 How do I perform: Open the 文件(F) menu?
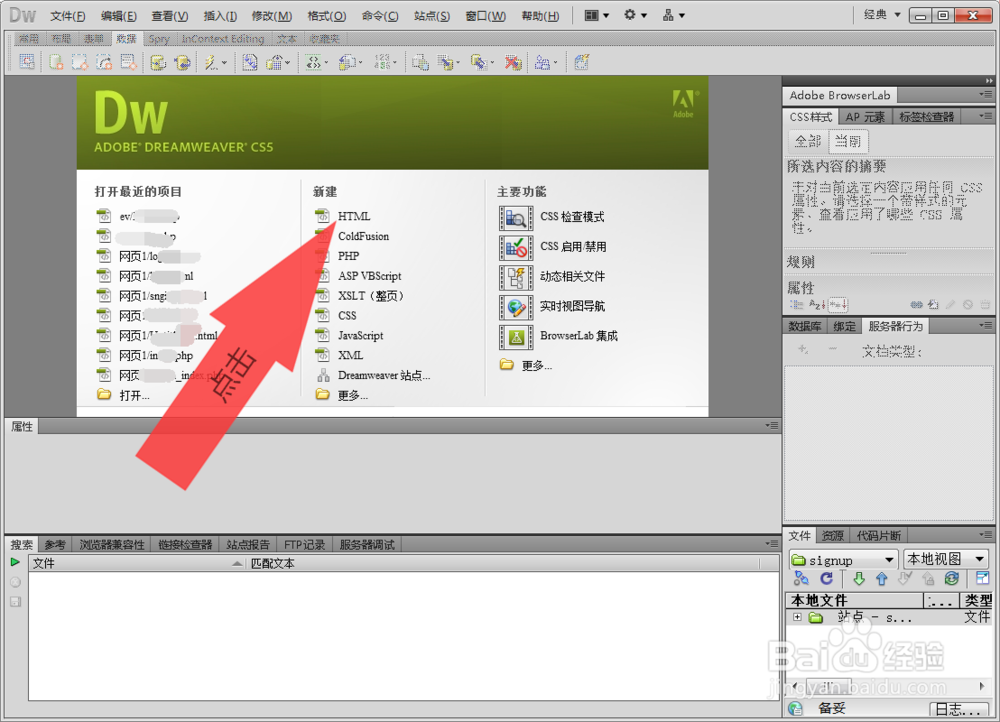pyautogui.click(x=68, y=16)
